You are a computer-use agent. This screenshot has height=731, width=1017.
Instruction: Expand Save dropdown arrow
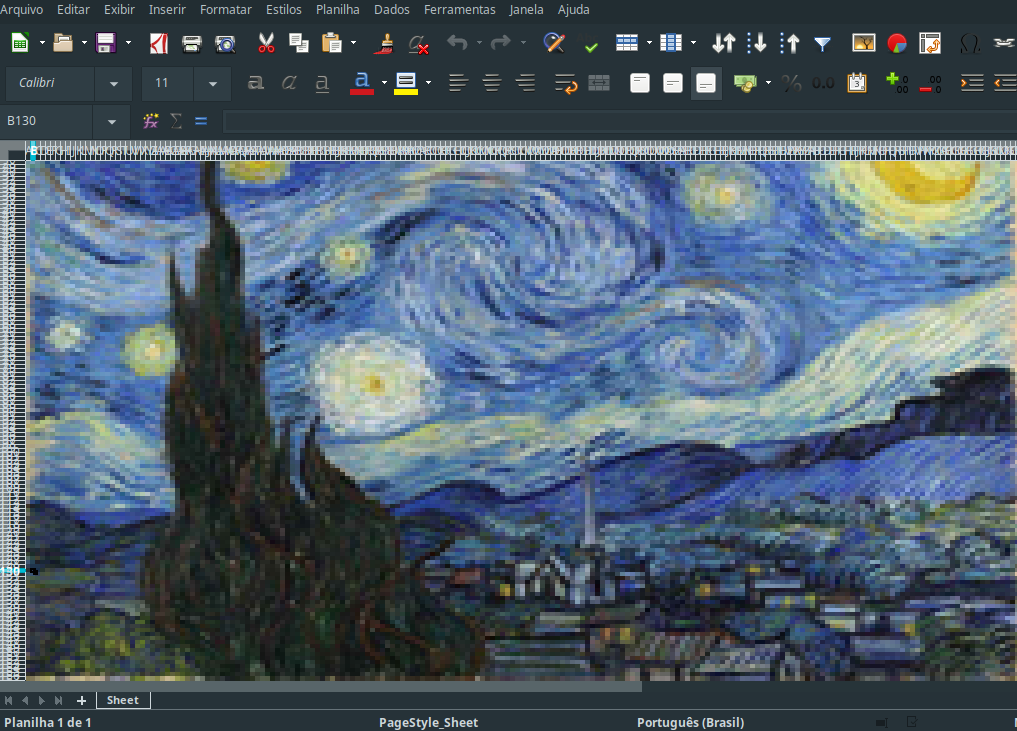pyautogui.click(x=128, y=43)
